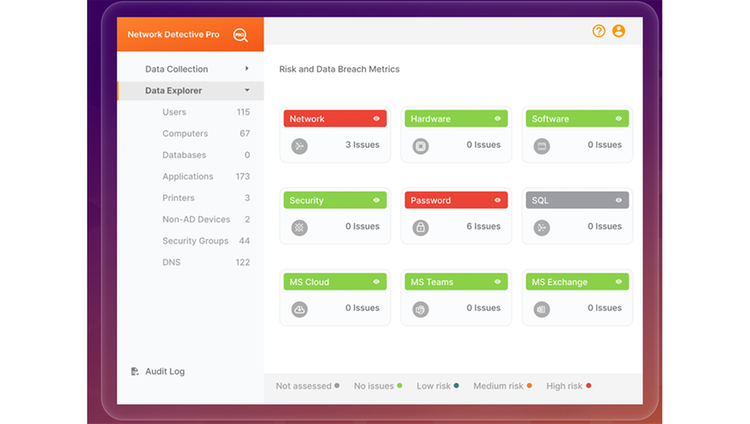The image size is (750, 424).
Task: Click the DNS count 122
Action: point(243,262)
